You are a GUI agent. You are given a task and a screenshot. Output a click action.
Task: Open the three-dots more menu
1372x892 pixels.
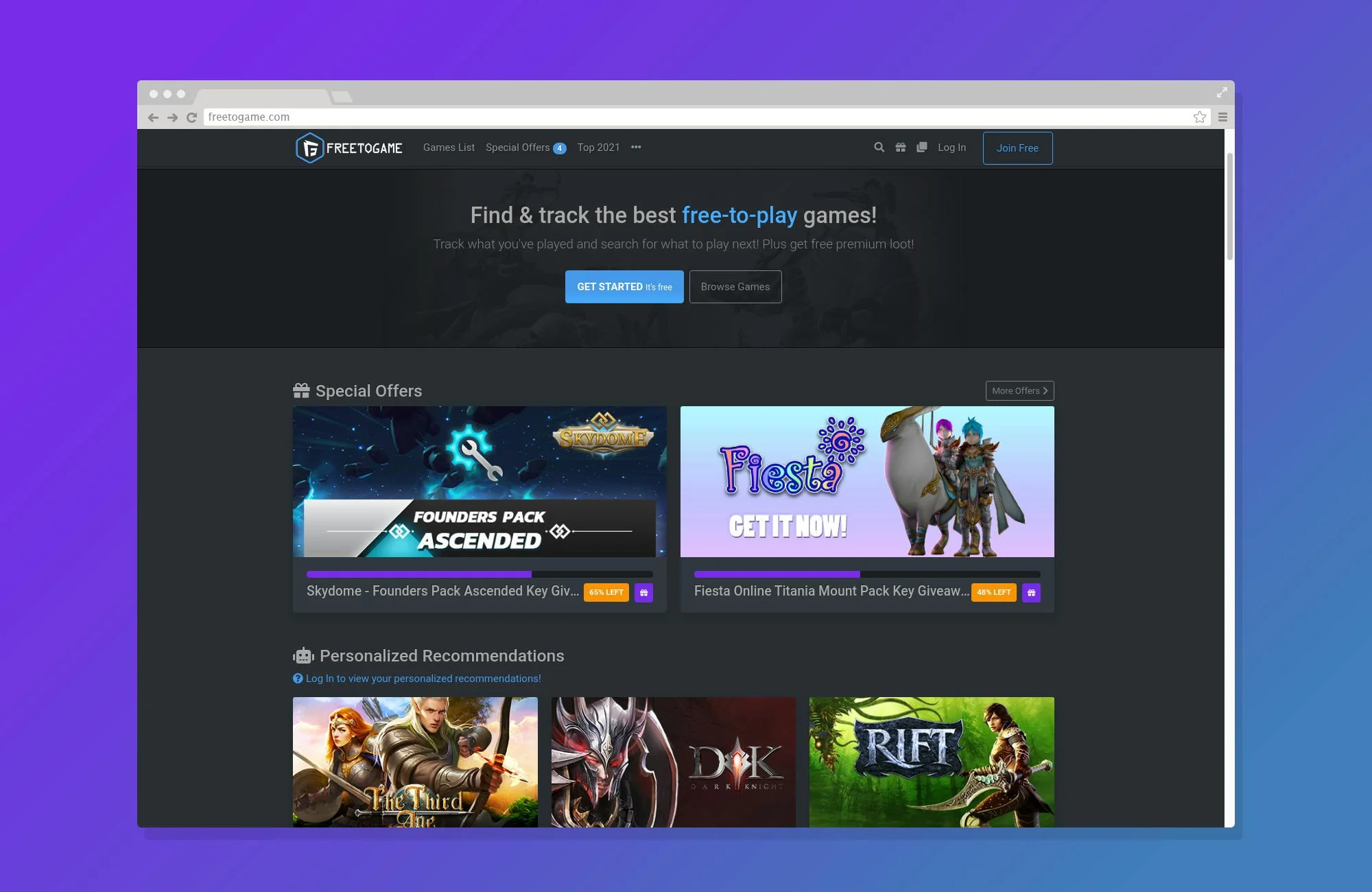tap(636, 147)
